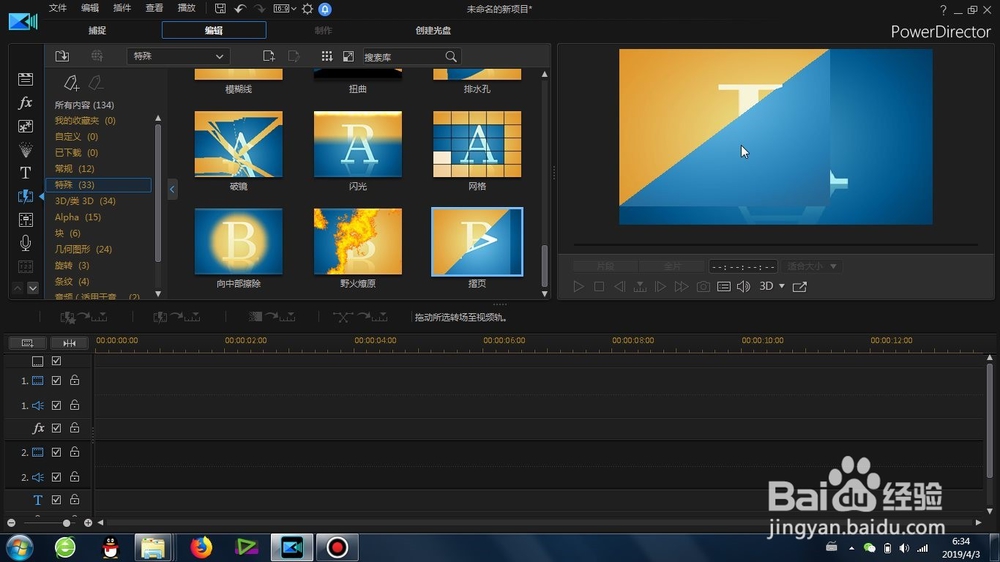Image resolution: width=1000 pixels, height=562 pixels.
Task: Select the 破镜 transition thumbnail
Action: (239, 144)
